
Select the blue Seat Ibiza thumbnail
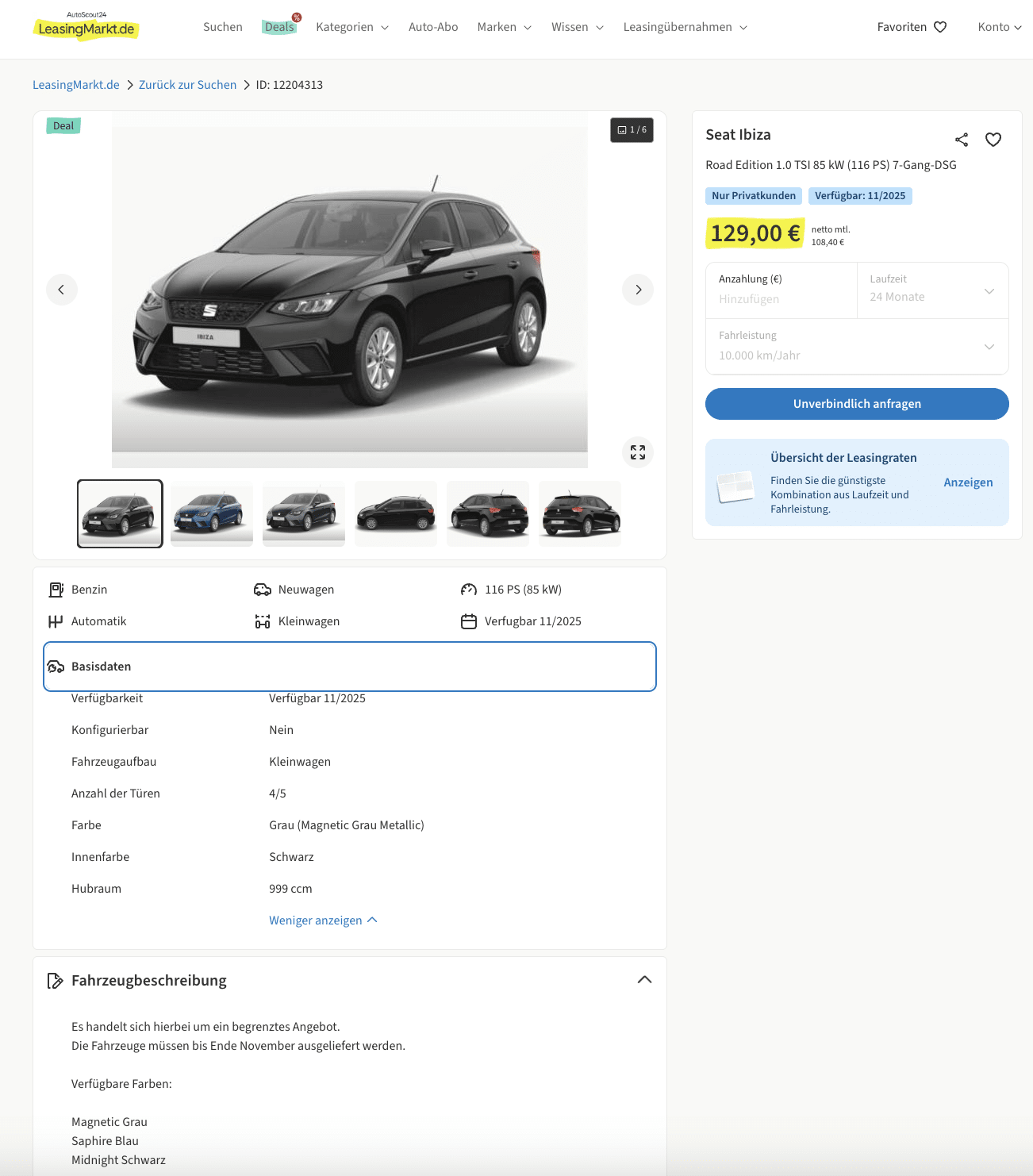(212, 513)
